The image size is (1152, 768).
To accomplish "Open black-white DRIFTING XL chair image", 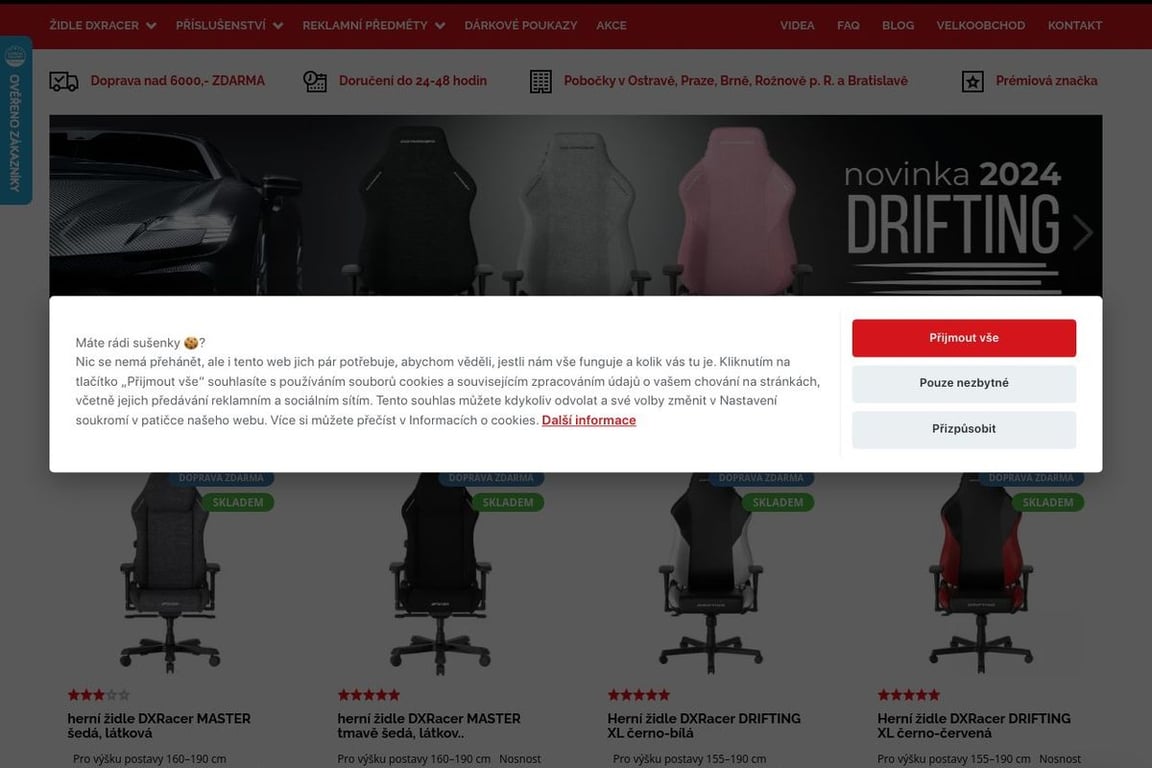I will pos(710,573).
